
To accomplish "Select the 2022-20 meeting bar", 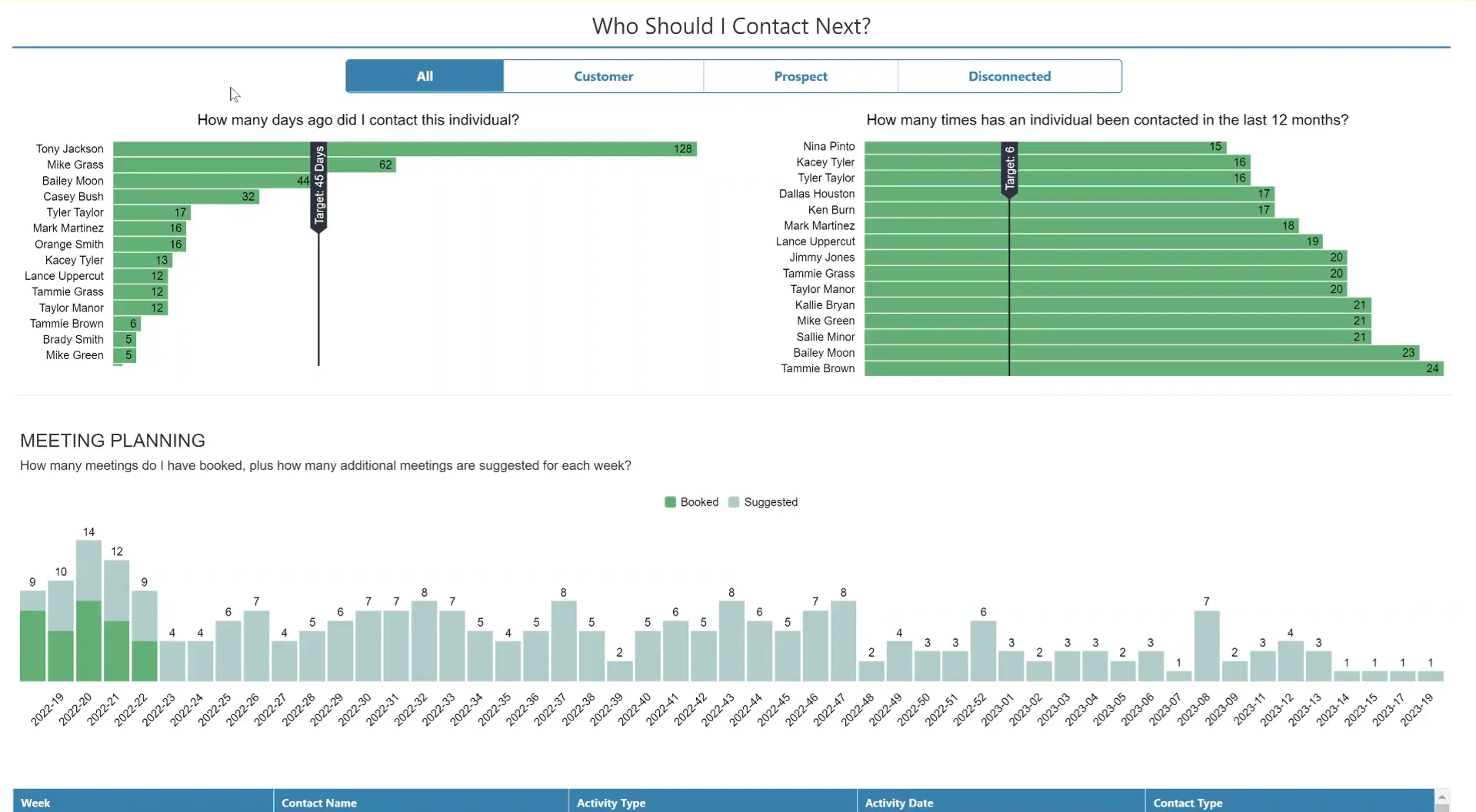I will tap(88, 607).
